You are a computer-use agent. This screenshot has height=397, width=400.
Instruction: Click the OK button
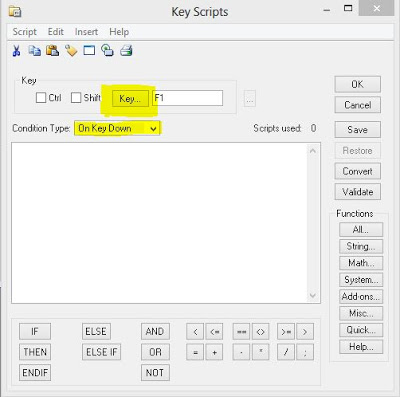[x=357, y=84]
